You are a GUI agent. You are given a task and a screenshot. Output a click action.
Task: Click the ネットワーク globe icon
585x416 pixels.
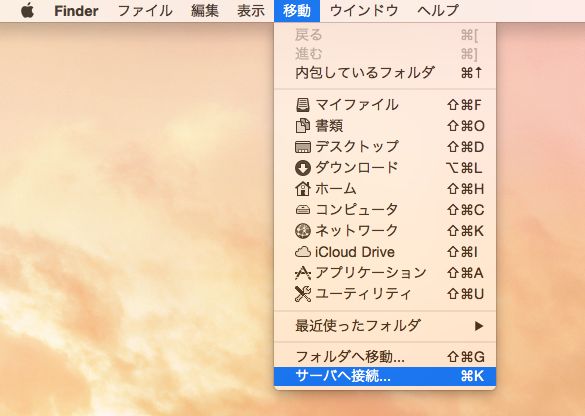click(x=303, y=231)
